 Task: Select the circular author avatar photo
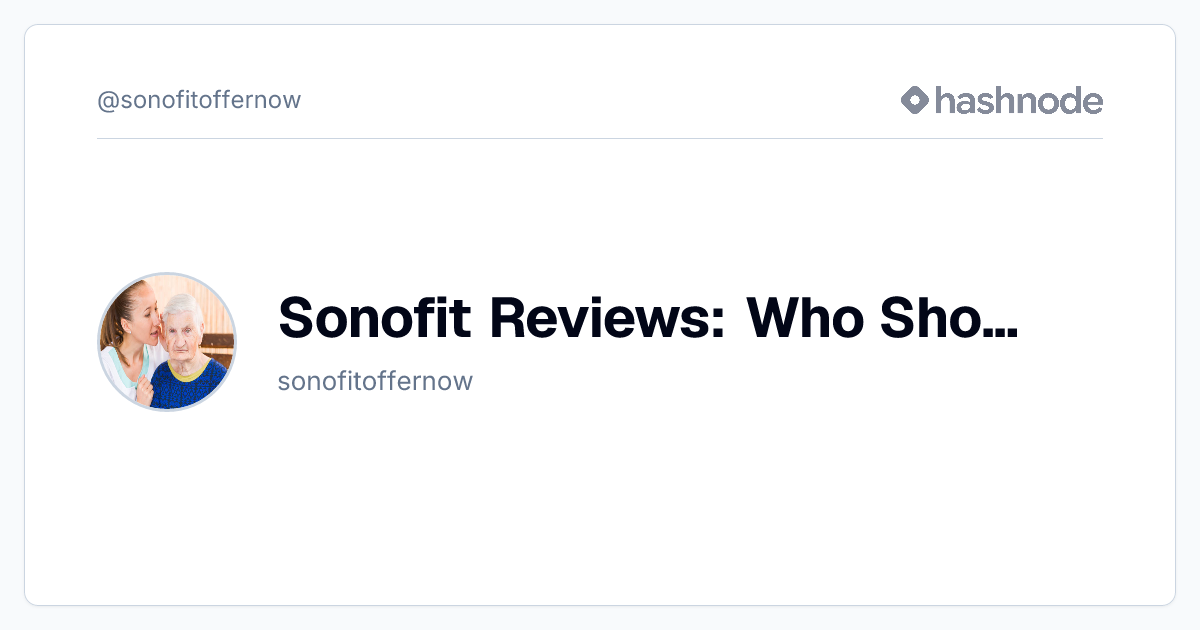(167, 342)
